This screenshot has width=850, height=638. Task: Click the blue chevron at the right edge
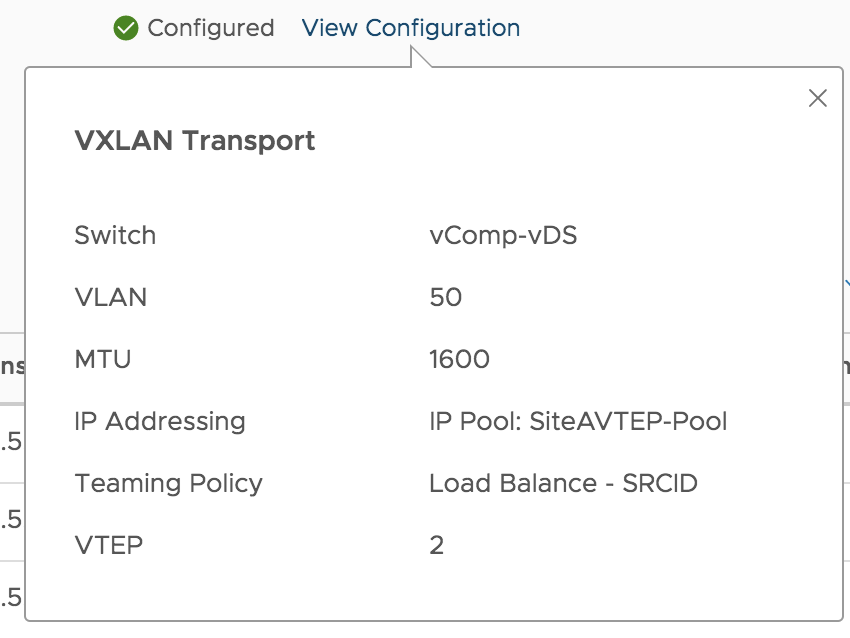click(x=847, y=283)
